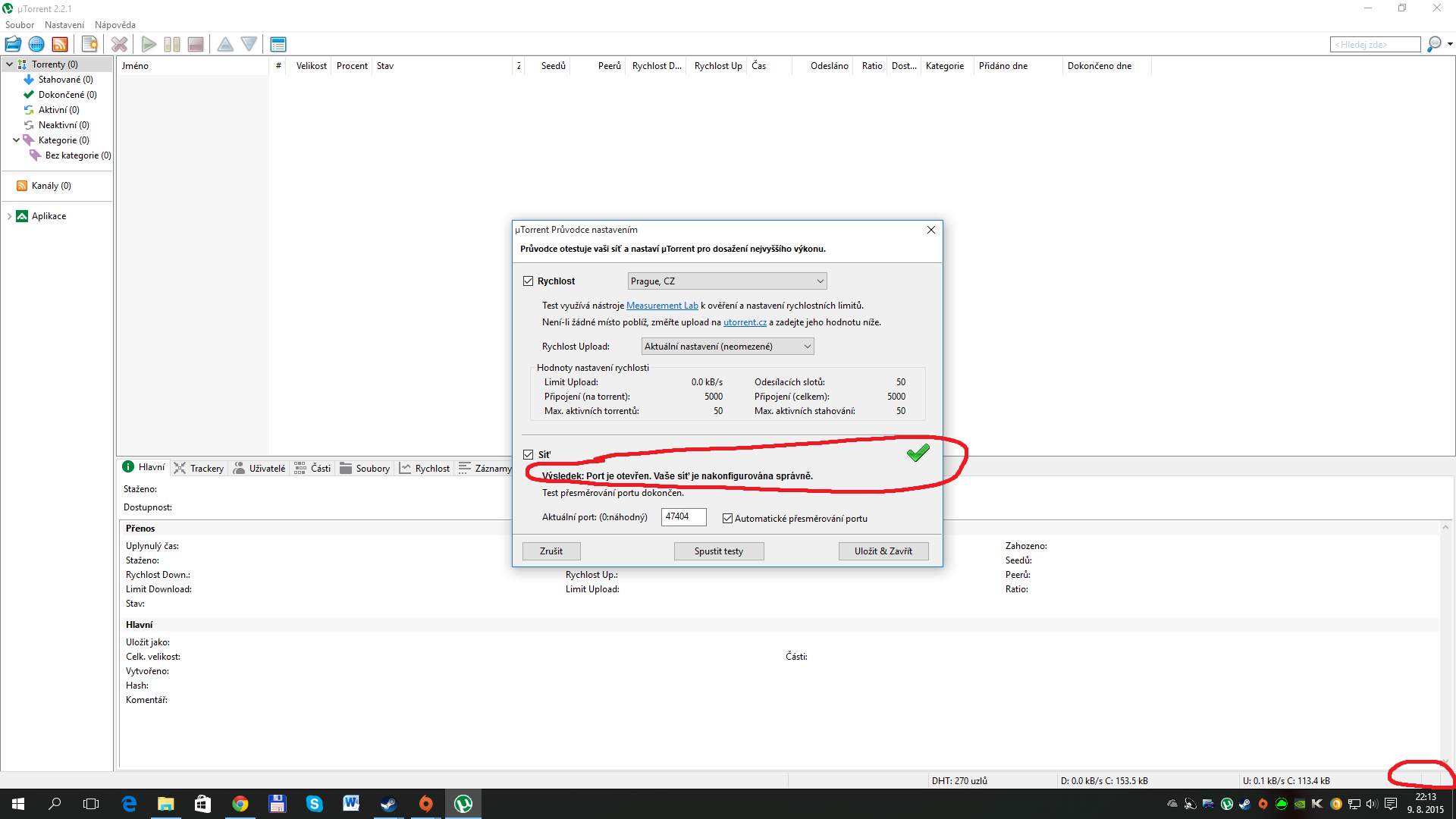Click the stop torrent toolbar icon
1456x819 pixels.
click(x=196, y=44)
